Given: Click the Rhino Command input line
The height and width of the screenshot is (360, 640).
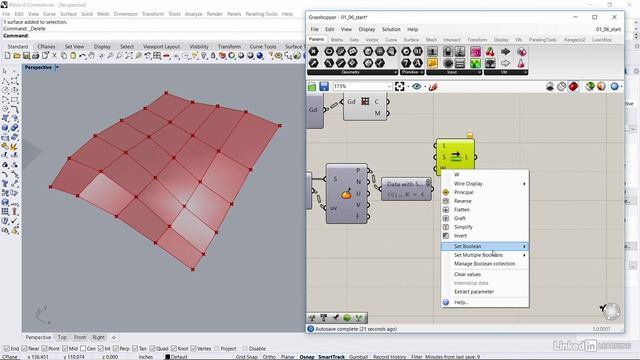Looking at the screenshot, I should click(153, 36).
